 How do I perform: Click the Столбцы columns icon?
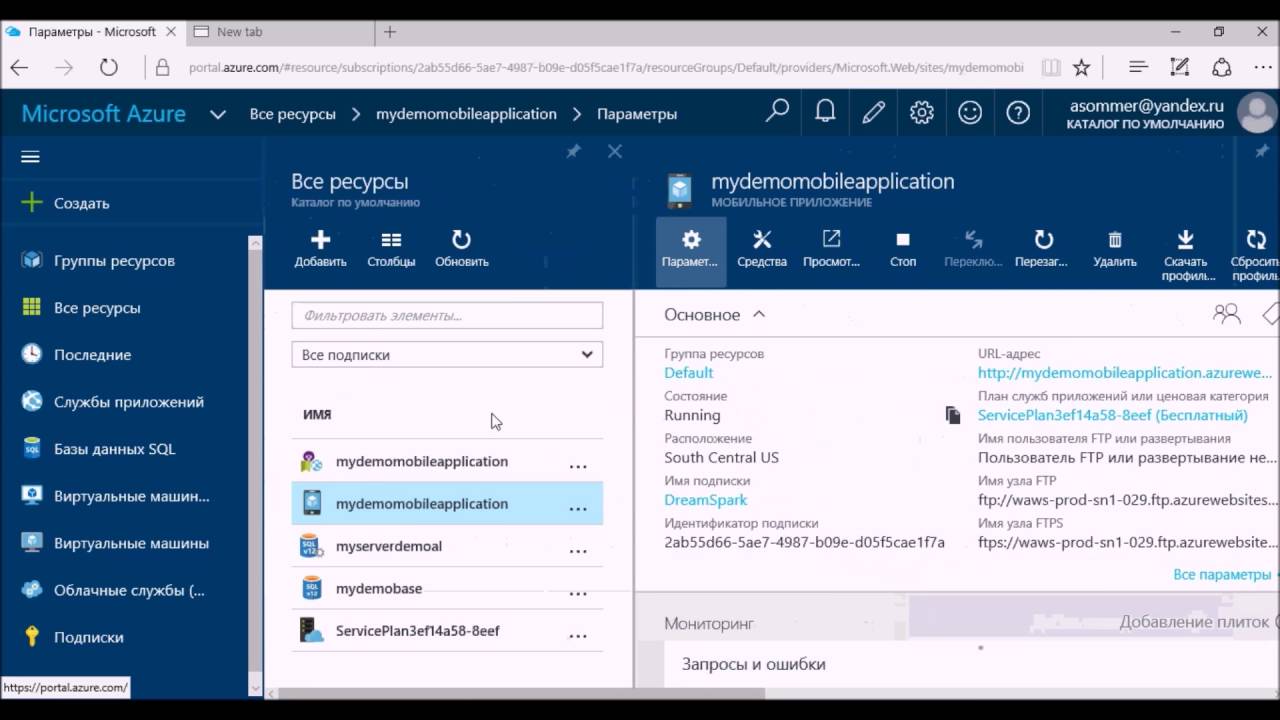coord(391,240)
